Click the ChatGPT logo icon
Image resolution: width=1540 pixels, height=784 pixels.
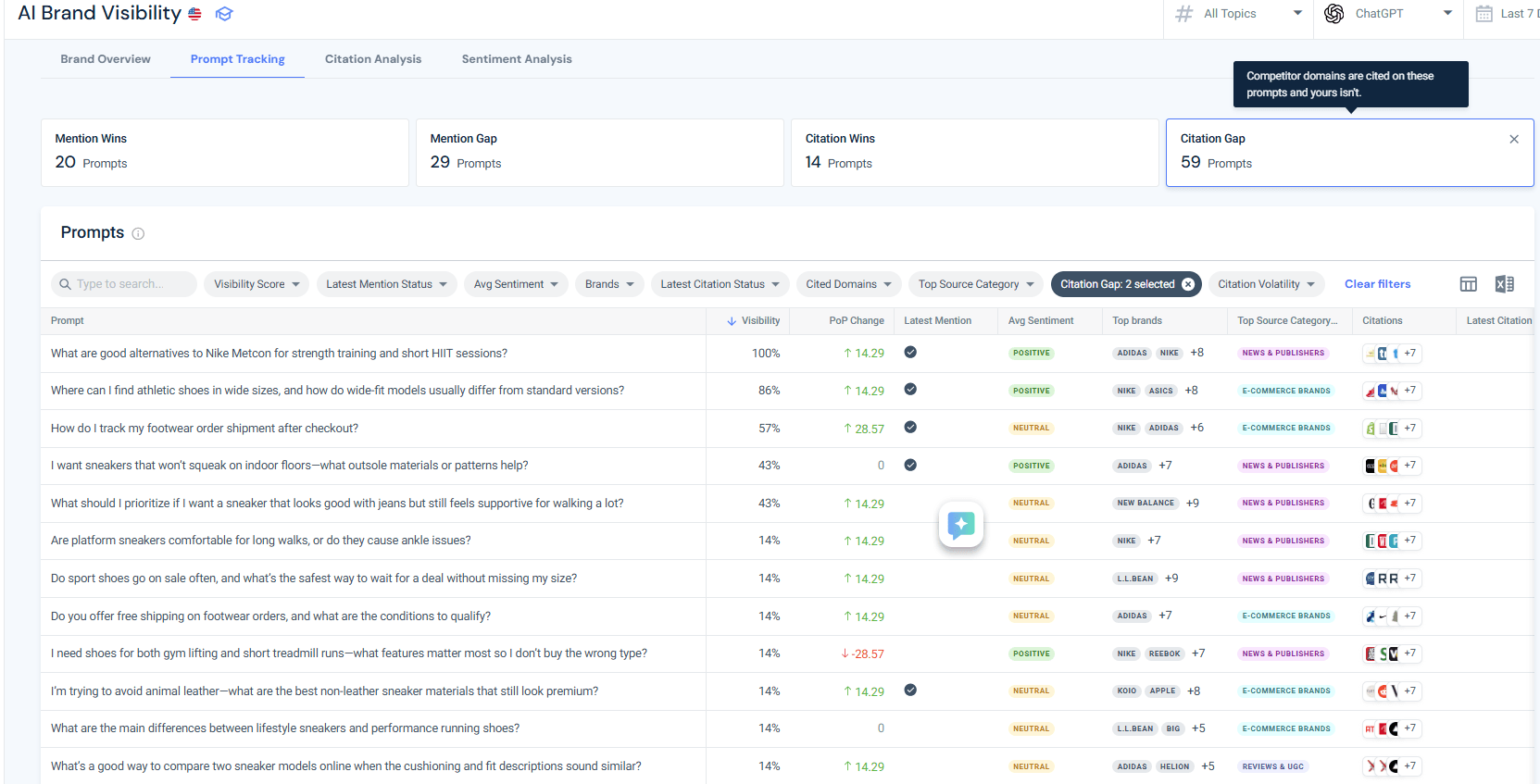(1333, 14)
